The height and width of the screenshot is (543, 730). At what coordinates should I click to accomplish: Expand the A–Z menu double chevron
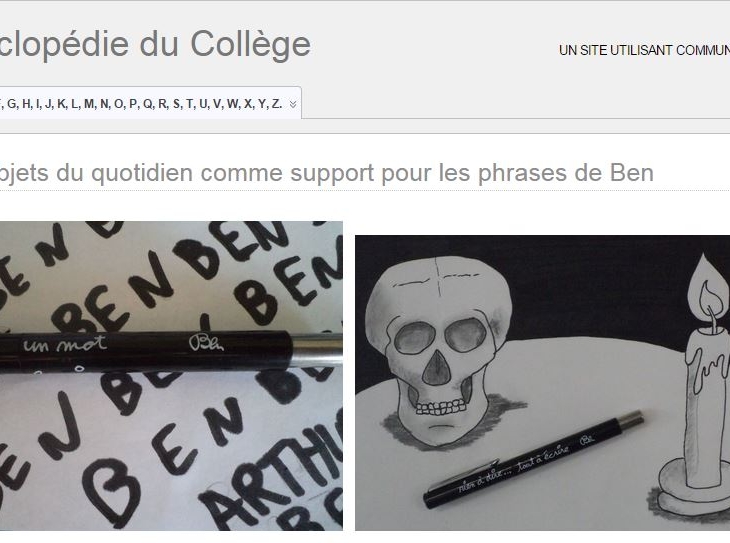pyautogui.click(x=293, y=104)
